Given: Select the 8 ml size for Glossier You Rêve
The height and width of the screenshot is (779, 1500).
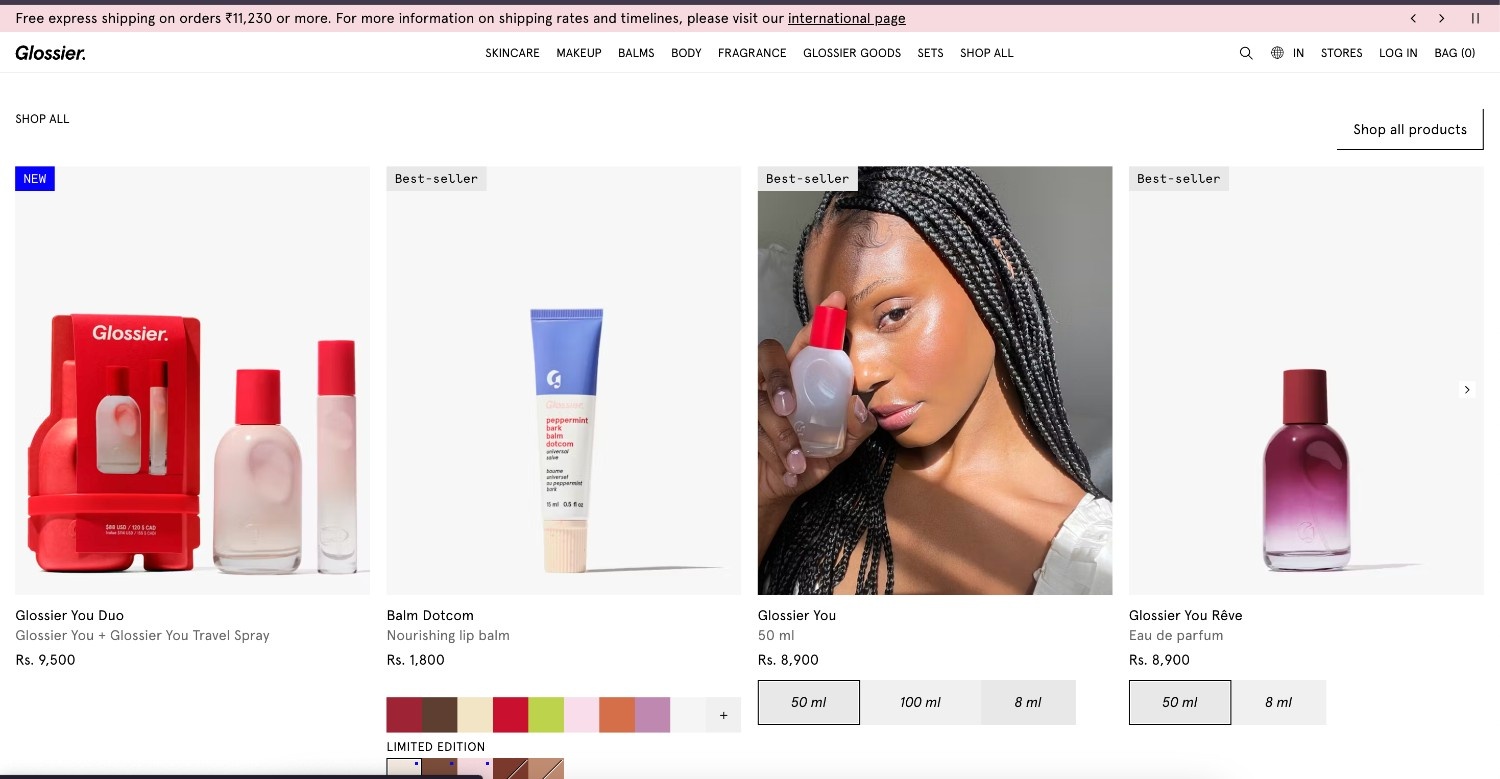Looking at the screenshot, I should pyautogui.click(x=1279, y=702).
